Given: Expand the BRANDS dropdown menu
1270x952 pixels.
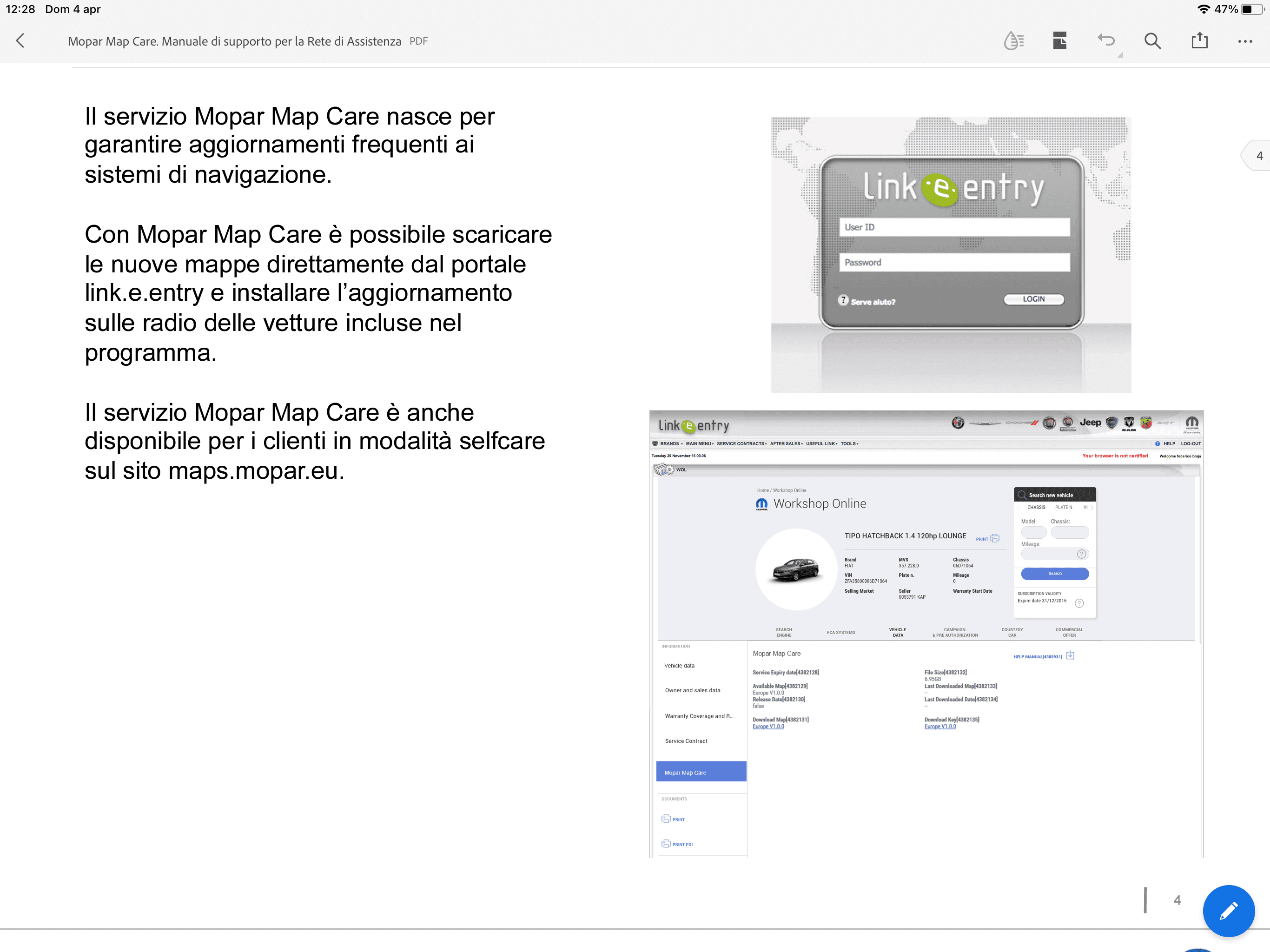Looking at the screenshot, I should (x=671, y=444).
